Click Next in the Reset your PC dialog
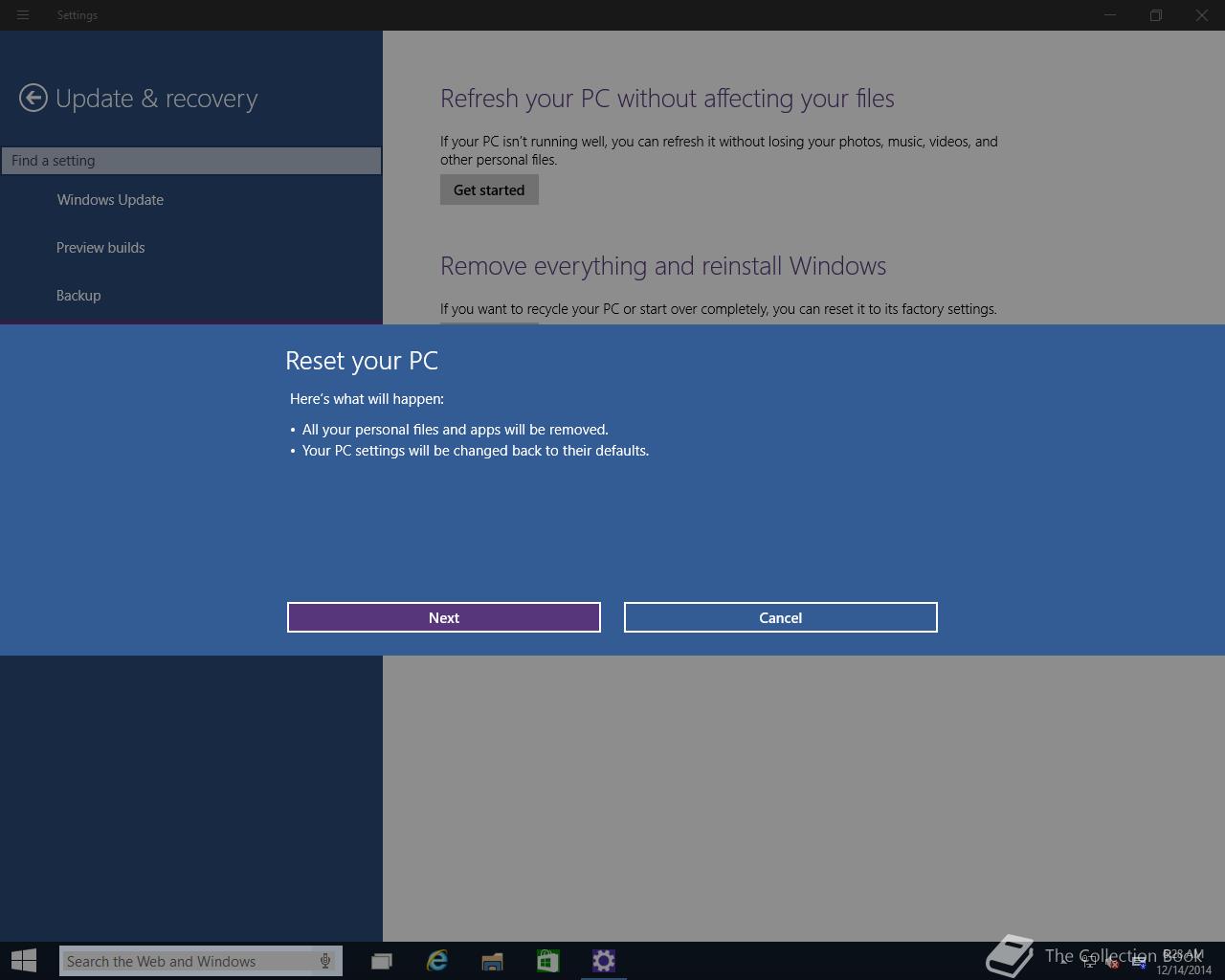The image size is (1225, 980). tap(444, 617)
